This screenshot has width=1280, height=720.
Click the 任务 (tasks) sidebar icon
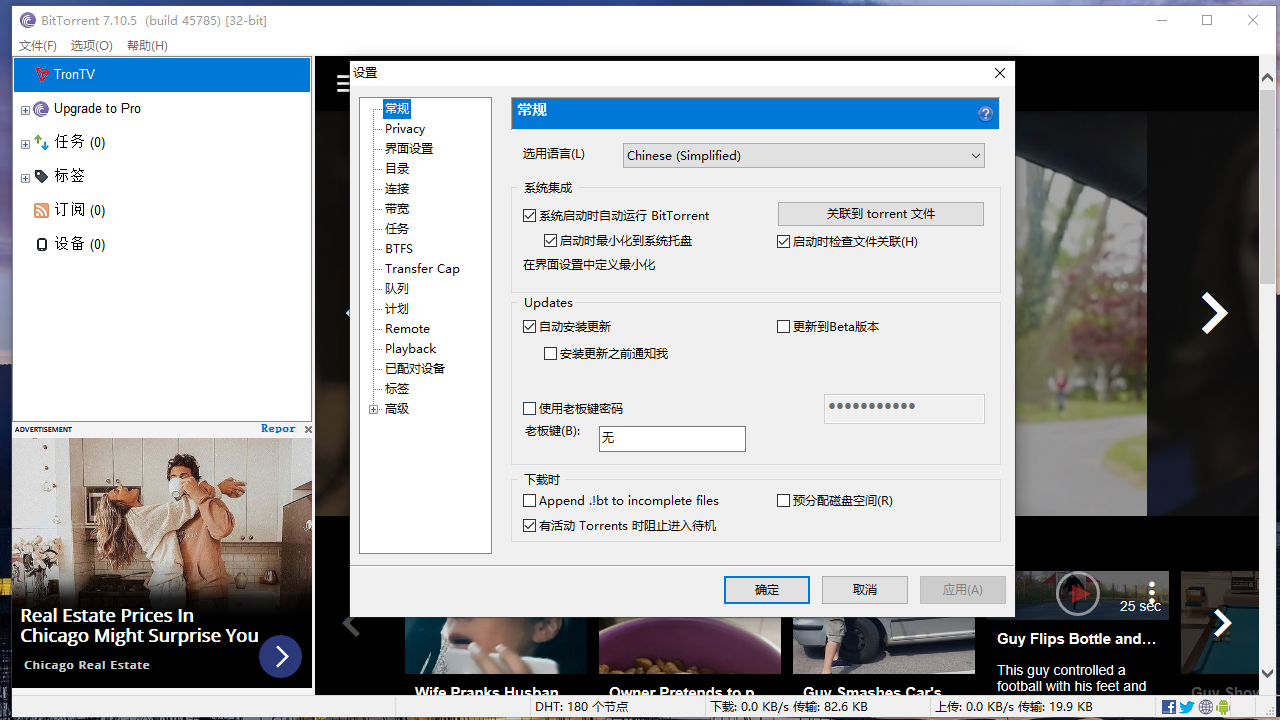point(41,142)
